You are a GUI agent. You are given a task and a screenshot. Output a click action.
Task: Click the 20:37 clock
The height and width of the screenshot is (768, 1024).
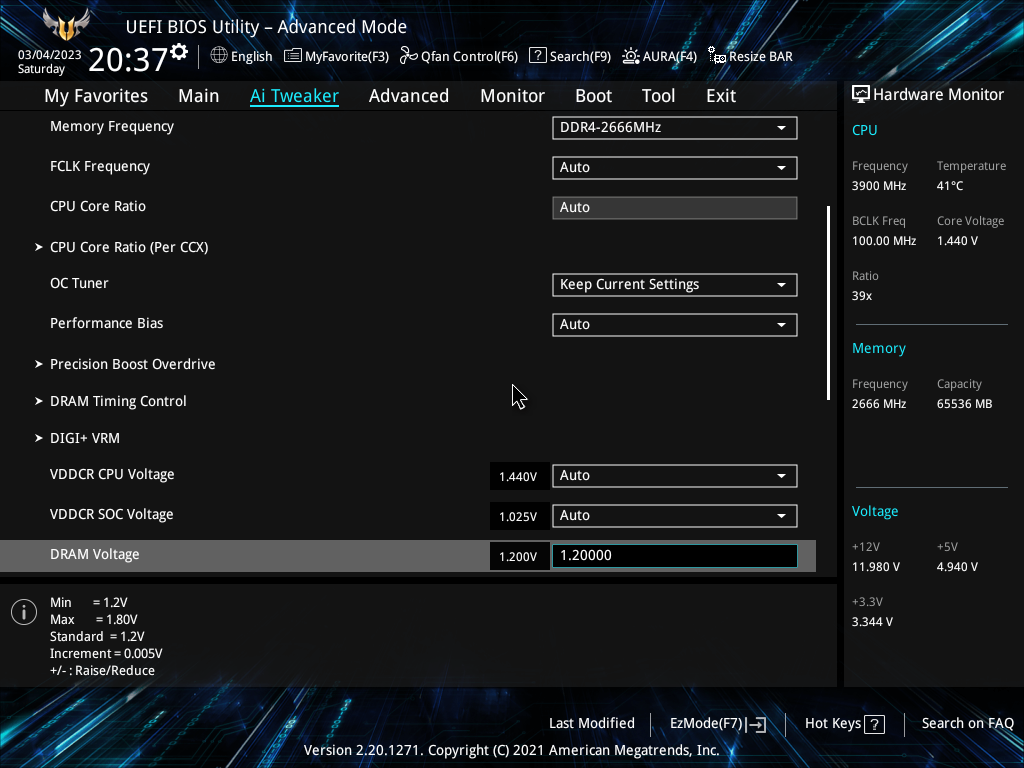[128, 59]
